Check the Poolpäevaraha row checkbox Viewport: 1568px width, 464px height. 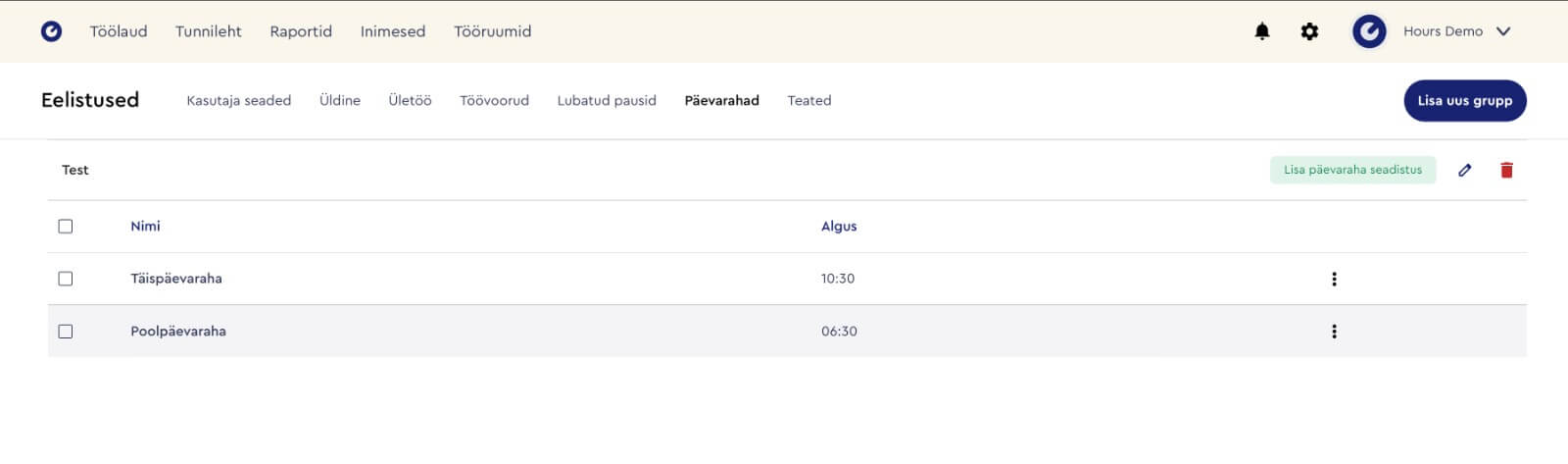click(x=66, y=332)
